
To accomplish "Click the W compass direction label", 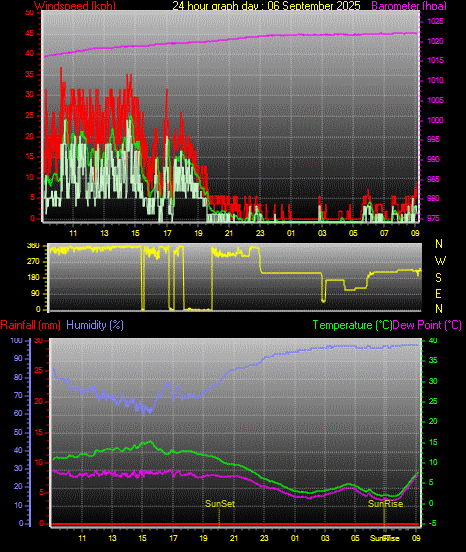I will coord(440,261).
